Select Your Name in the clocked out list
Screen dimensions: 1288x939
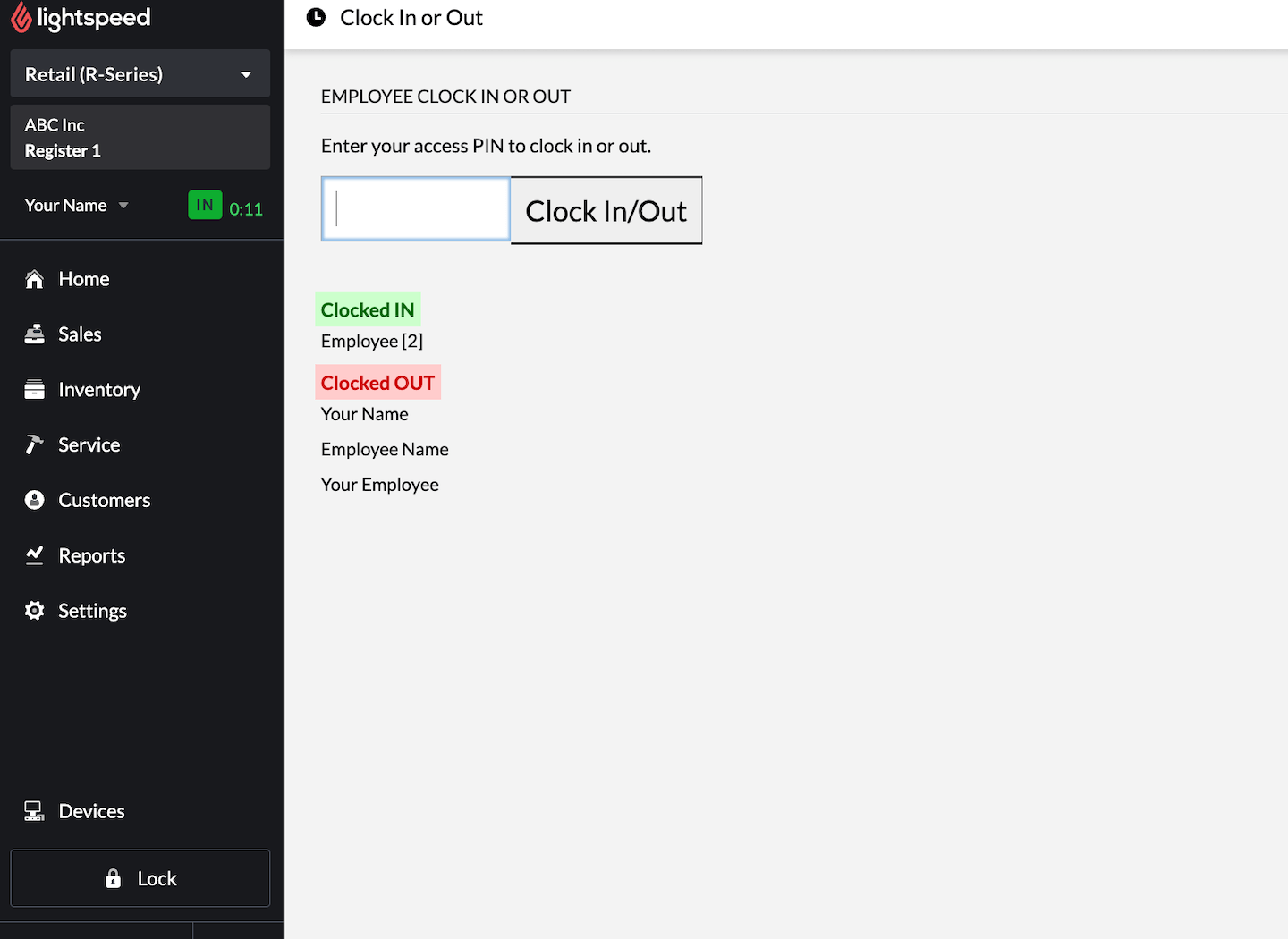[365, 414]
